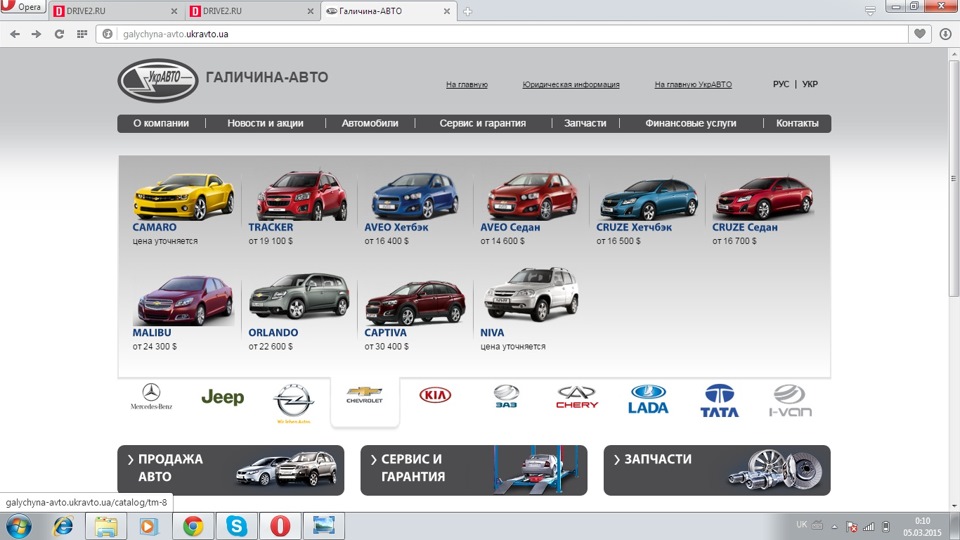Open the Opera menu button

23,7
